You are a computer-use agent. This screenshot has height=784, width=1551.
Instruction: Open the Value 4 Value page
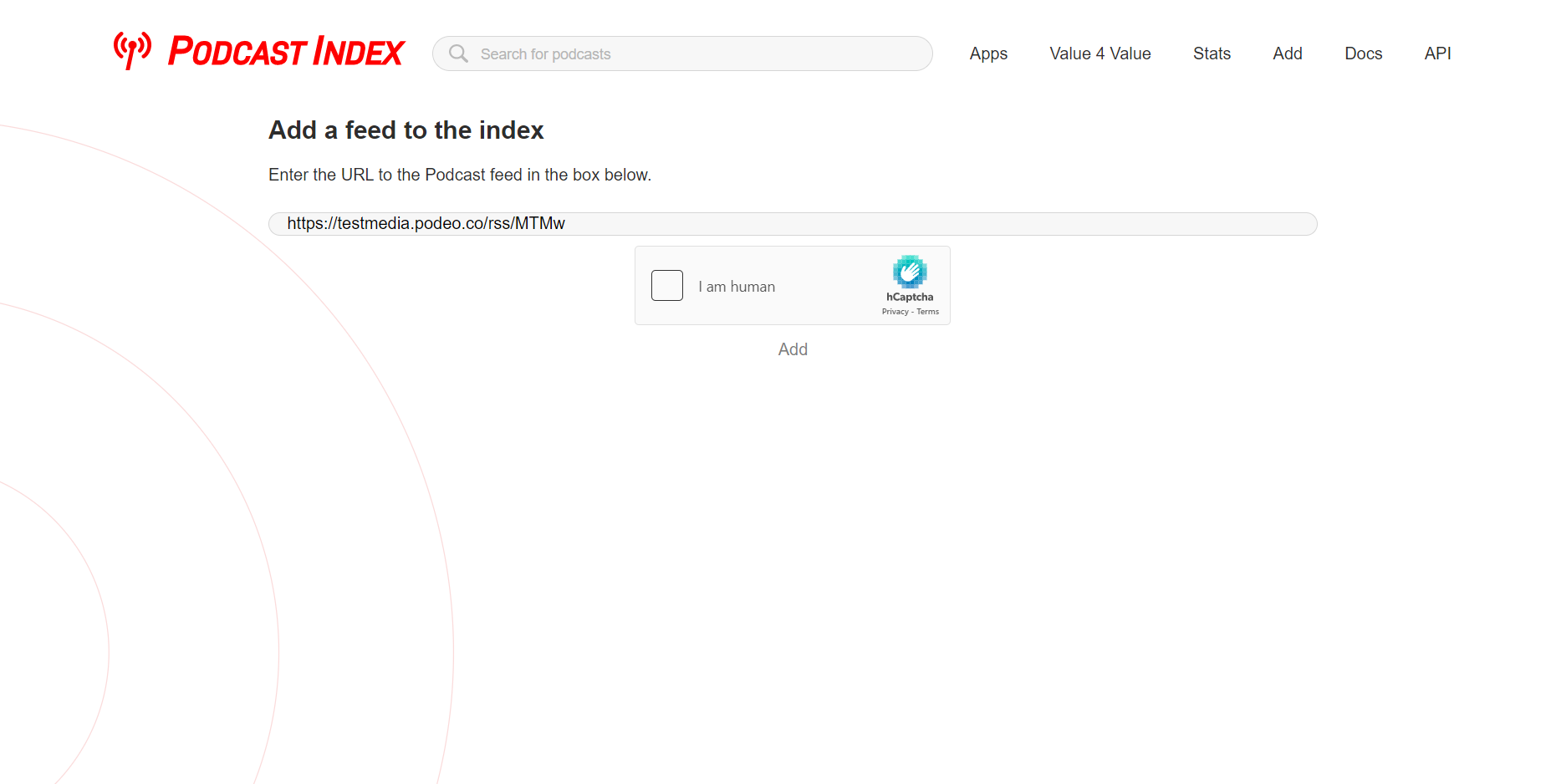(1100, 53)
